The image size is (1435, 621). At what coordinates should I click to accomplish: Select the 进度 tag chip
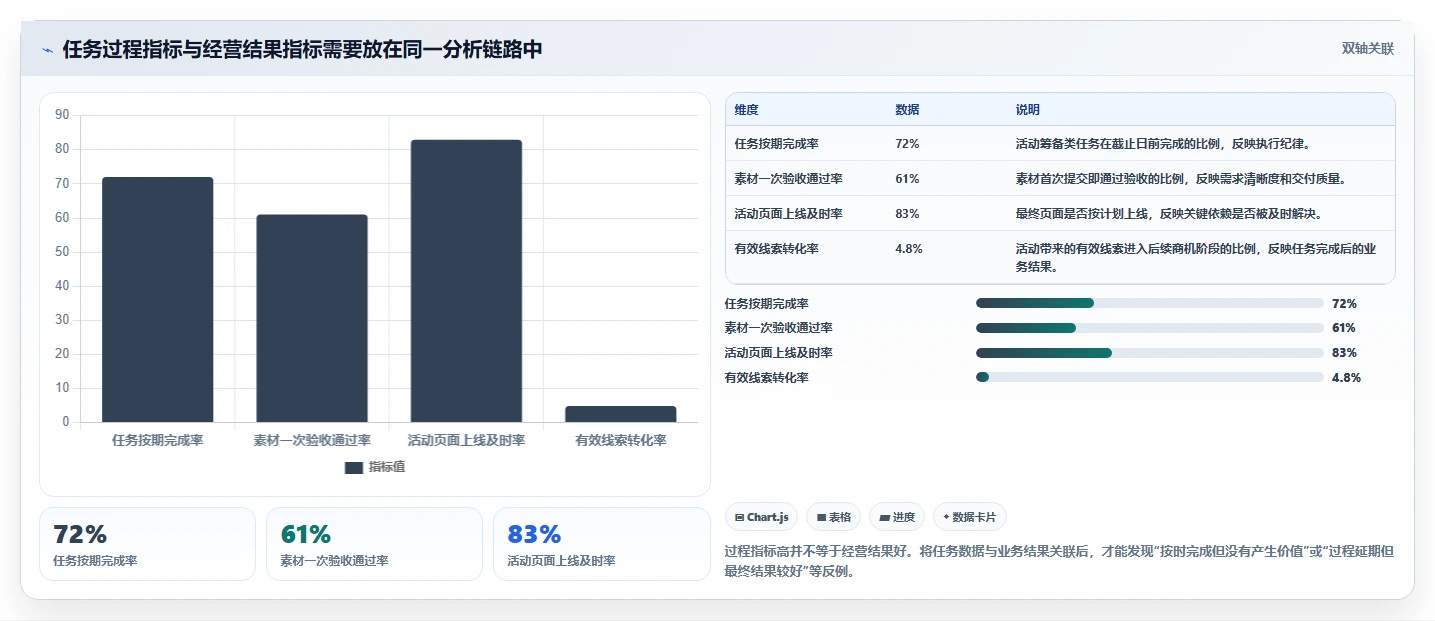click(897, 517)
